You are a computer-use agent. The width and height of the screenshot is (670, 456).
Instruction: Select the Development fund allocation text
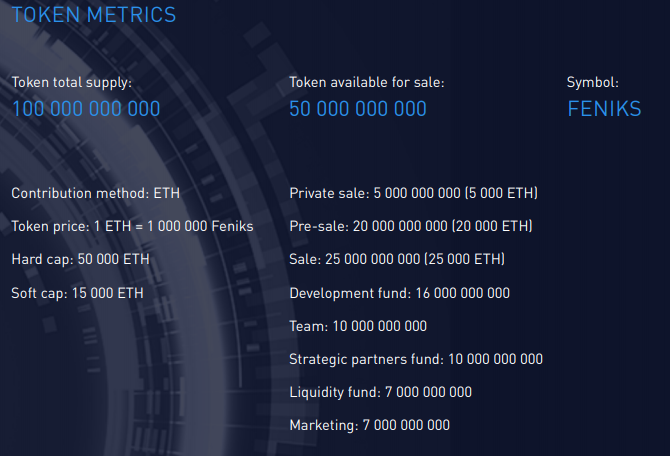pyautogui.click(x=399, y=293)
